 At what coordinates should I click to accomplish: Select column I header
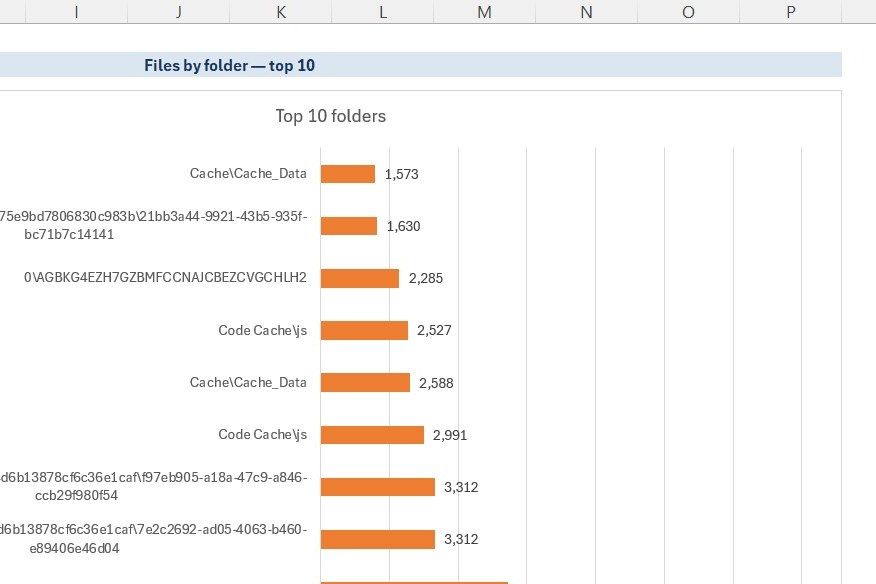[77, 12]
